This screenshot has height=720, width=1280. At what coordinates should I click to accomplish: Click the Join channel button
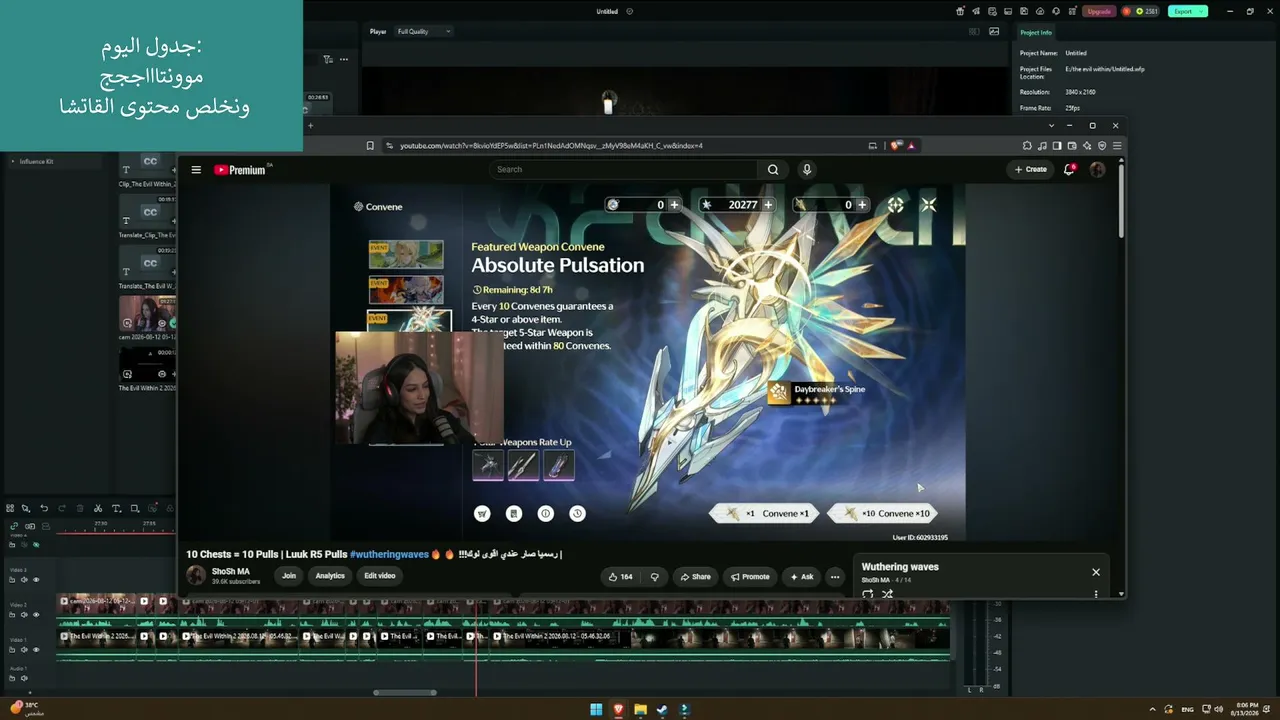coord(289,576)
